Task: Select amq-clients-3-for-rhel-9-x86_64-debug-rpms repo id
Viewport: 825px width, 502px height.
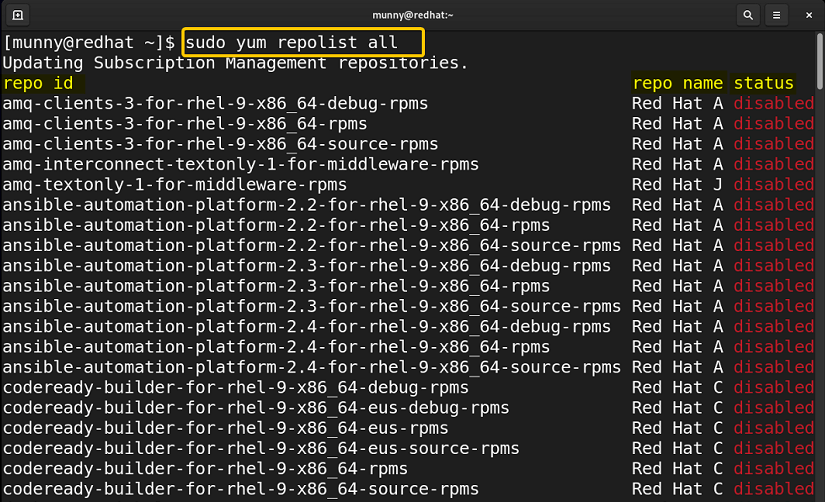Action: [215, 103]
